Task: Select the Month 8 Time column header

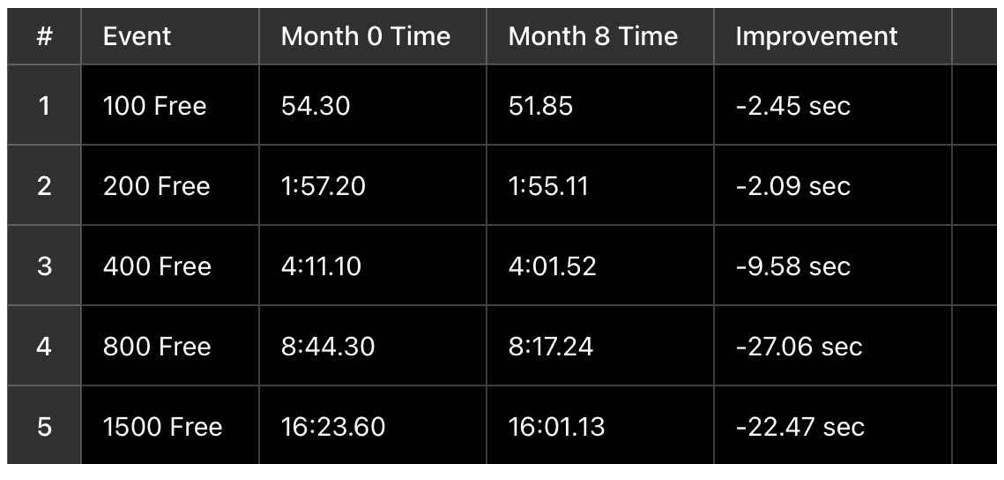Action: click(x=600, y=36)
